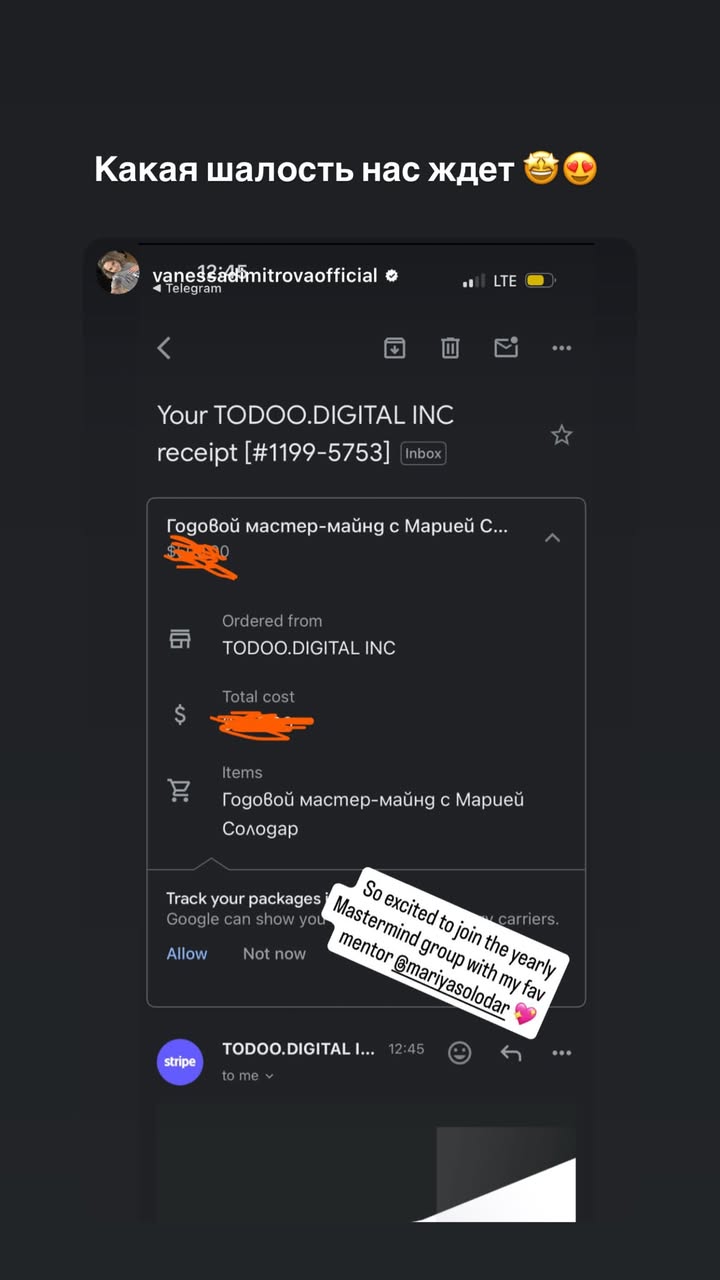Viewport: 720px width, 1280px height.
Task: Return to Telegram from the status bar
Action: [x=187, y=289]
